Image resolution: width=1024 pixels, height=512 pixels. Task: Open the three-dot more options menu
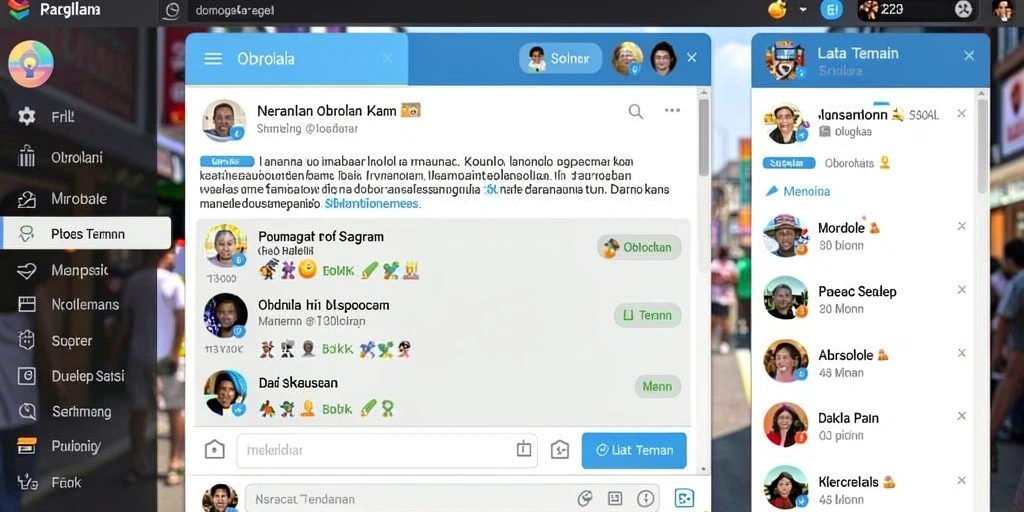click(673, 110)
